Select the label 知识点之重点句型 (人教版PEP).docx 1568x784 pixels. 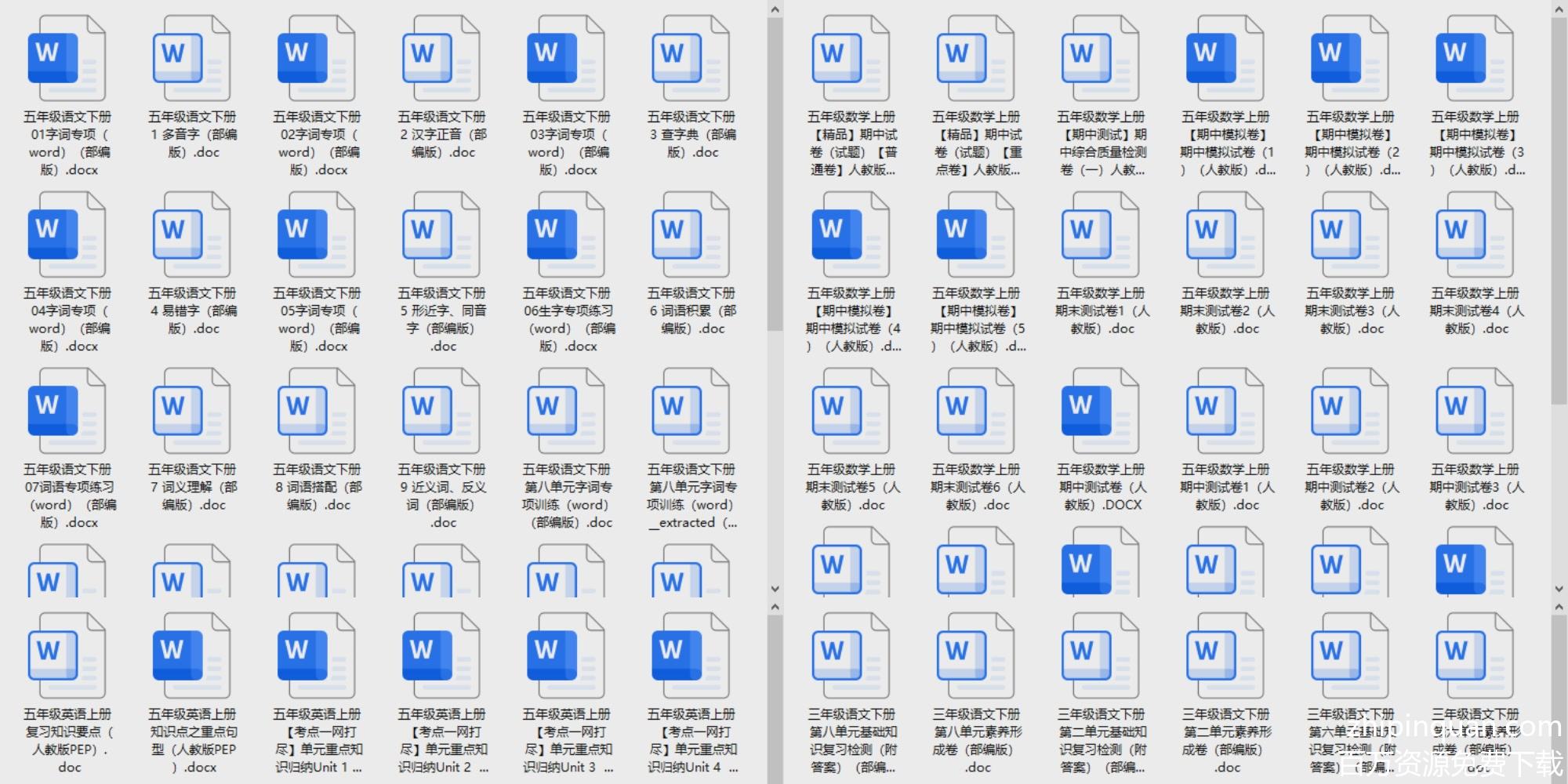(192, 740)
